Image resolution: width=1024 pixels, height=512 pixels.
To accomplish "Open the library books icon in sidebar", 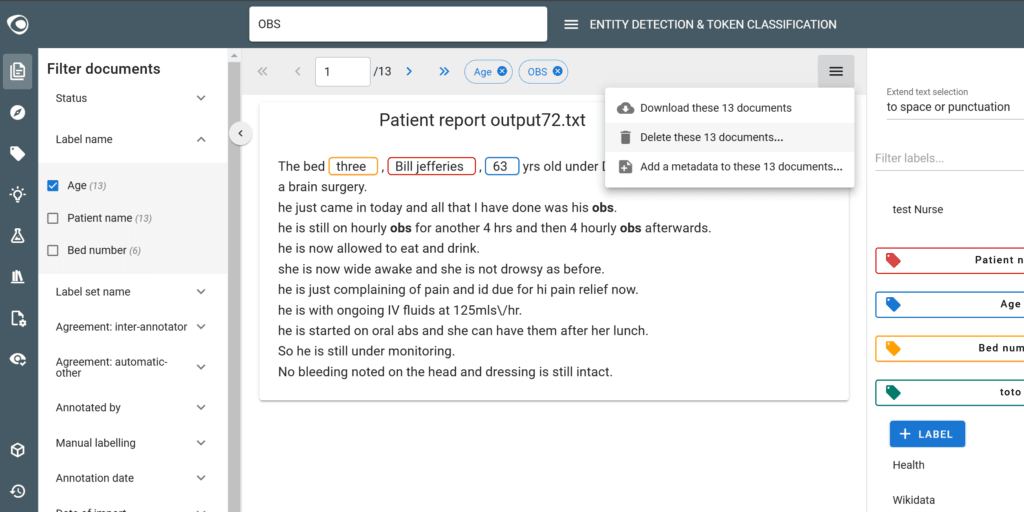I will point(18,277).
